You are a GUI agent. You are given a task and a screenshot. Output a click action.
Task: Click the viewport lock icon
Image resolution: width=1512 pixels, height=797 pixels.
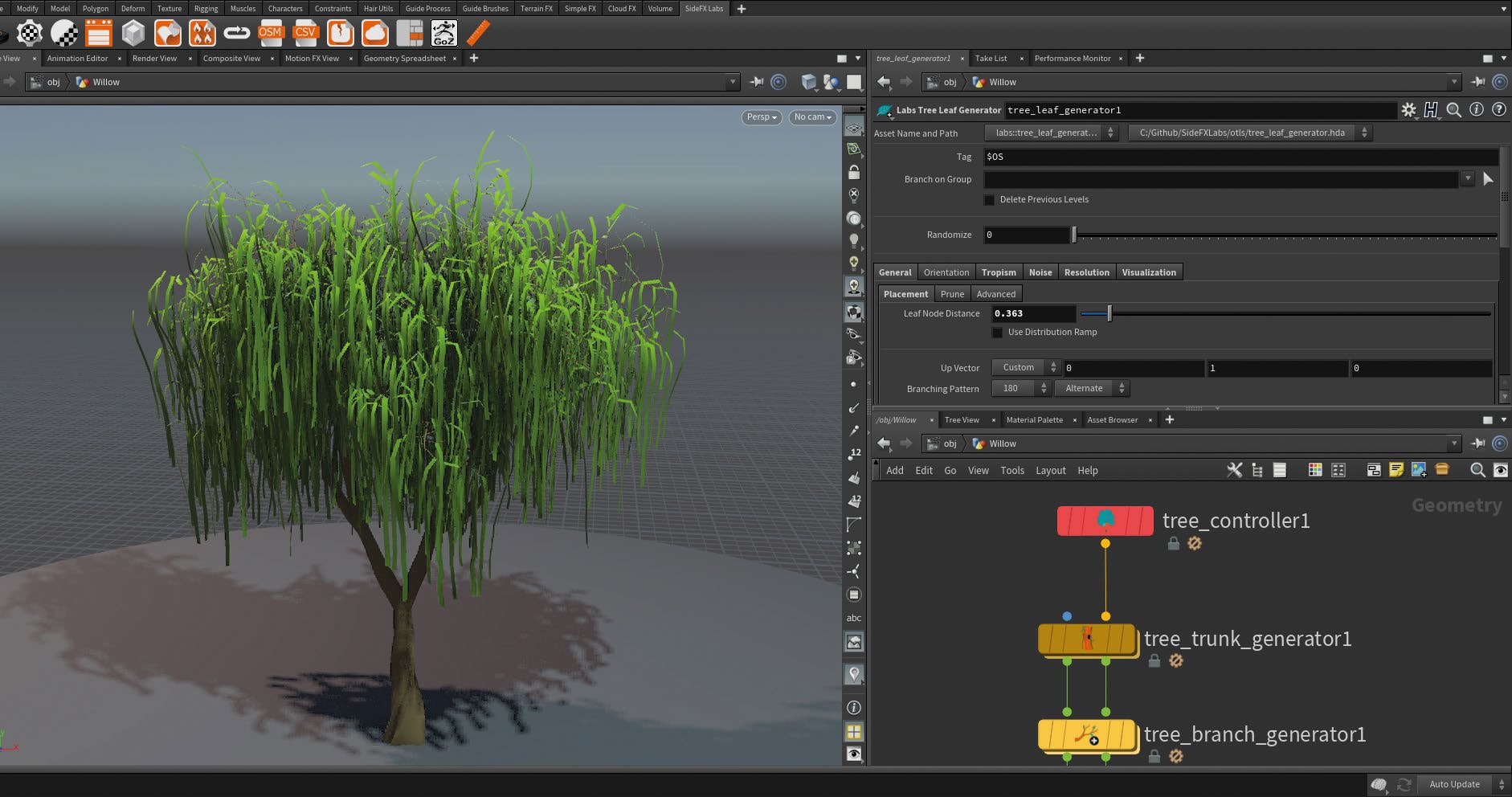pyautogui.click(x=854, y=172)
